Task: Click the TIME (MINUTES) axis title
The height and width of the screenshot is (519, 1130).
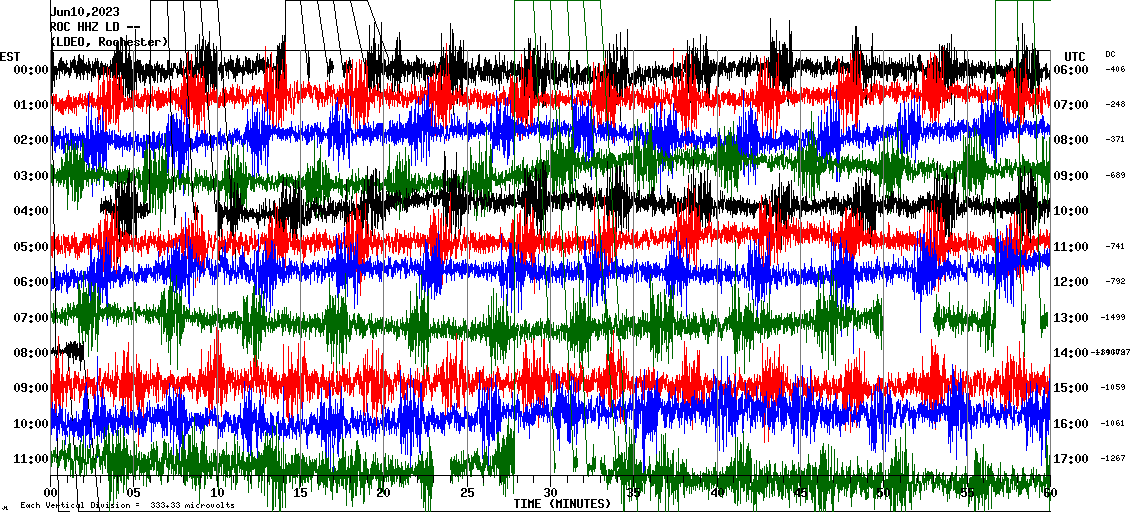Action: coord(562,504)
